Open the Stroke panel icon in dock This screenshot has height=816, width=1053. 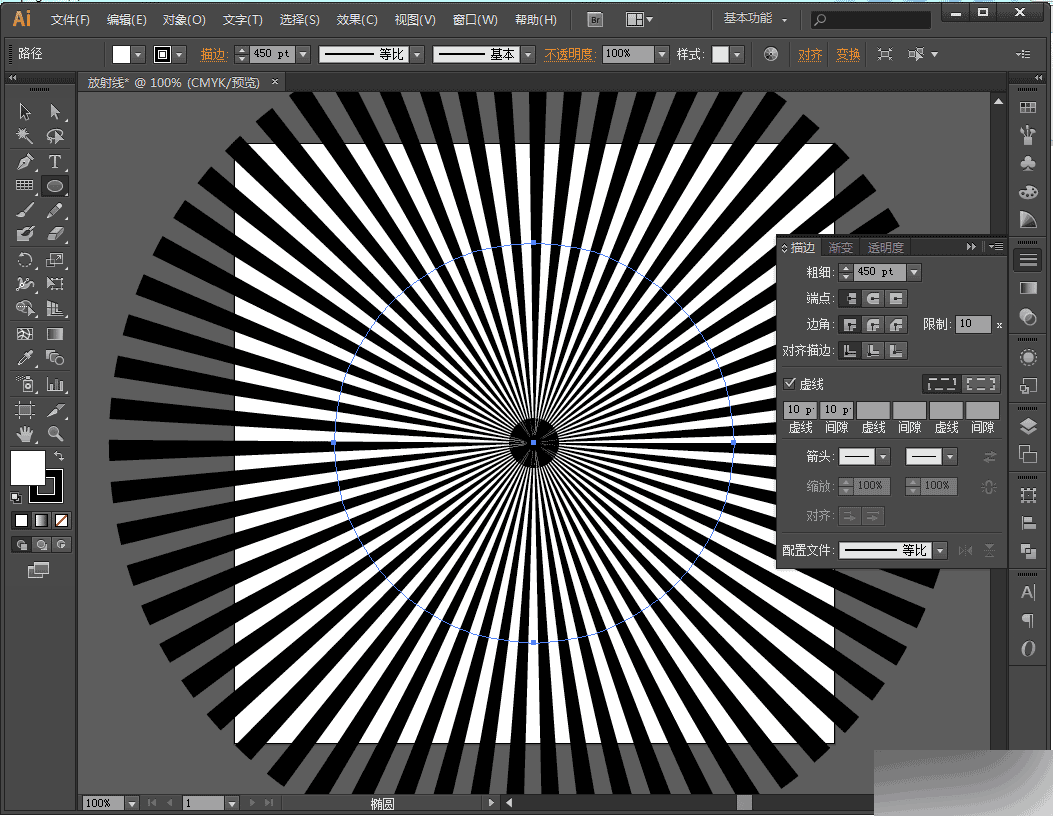coord(1028,259)
